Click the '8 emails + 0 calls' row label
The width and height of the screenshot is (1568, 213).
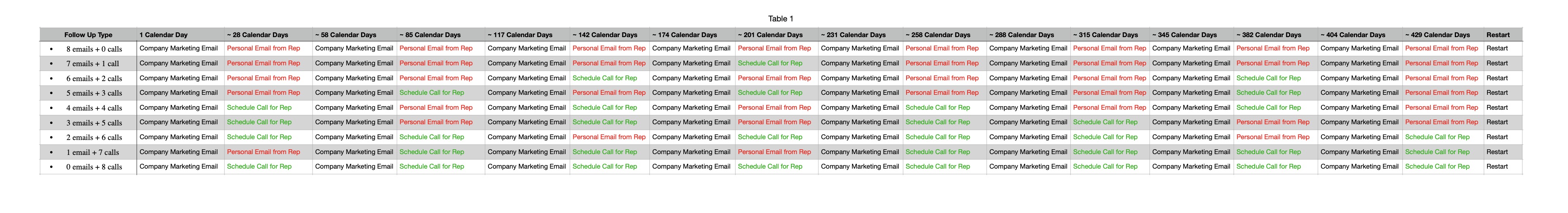94,49
